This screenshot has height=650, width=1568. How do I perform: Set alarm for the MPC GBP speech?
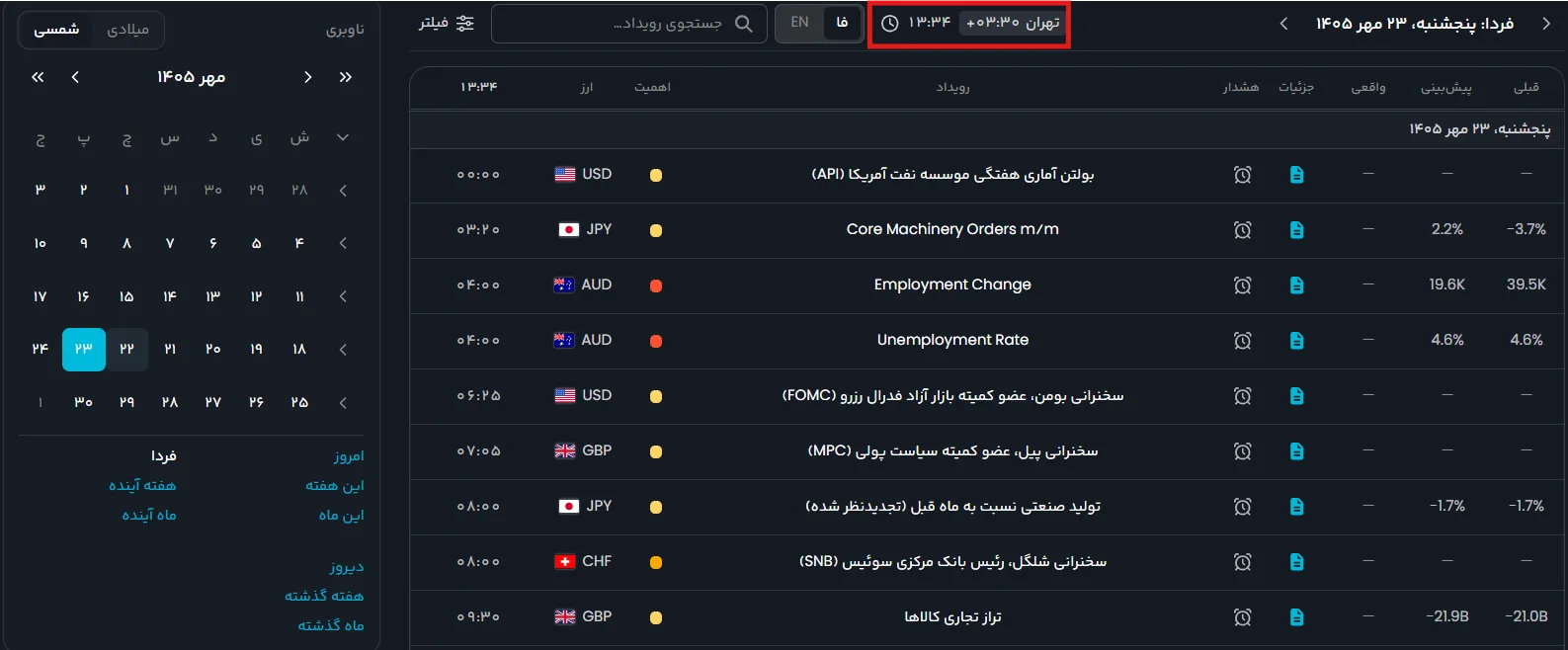(x=1242, y=451)
